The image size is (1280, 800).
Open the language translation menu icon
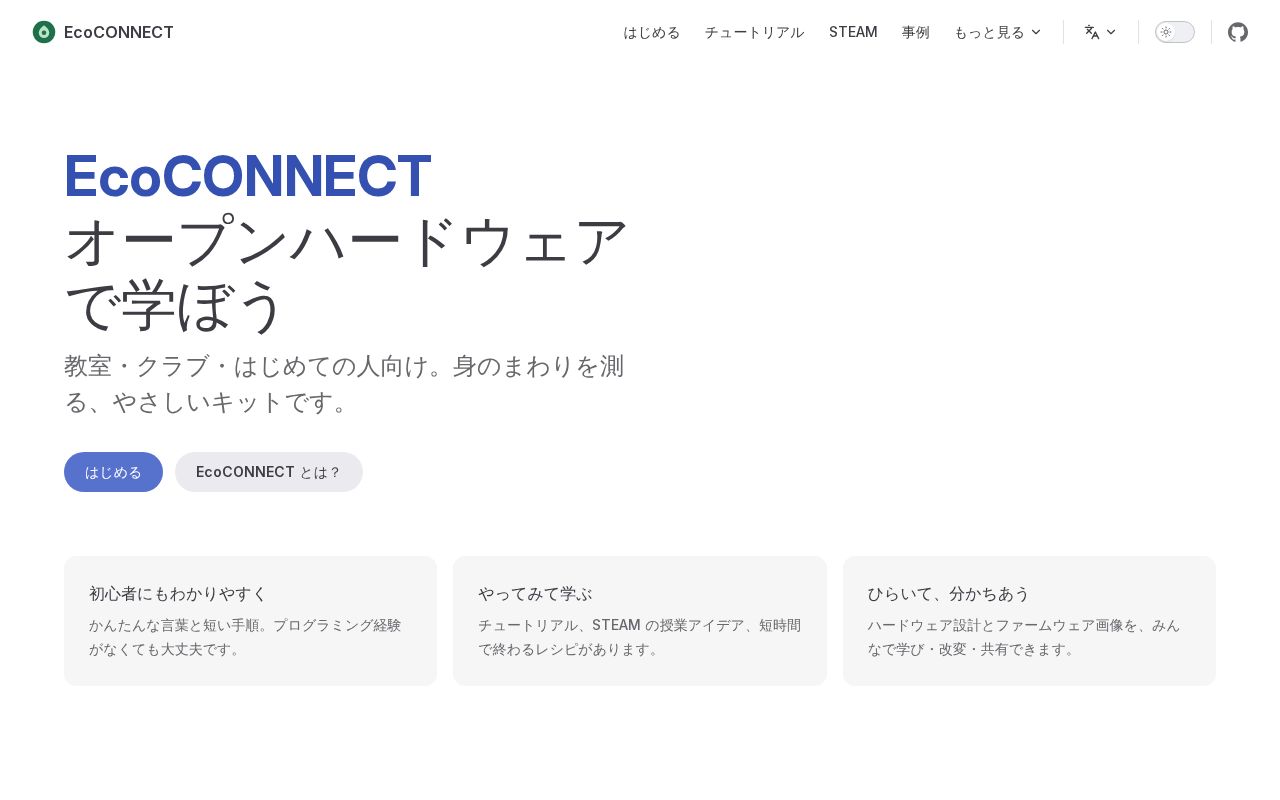click(1100, 32)
